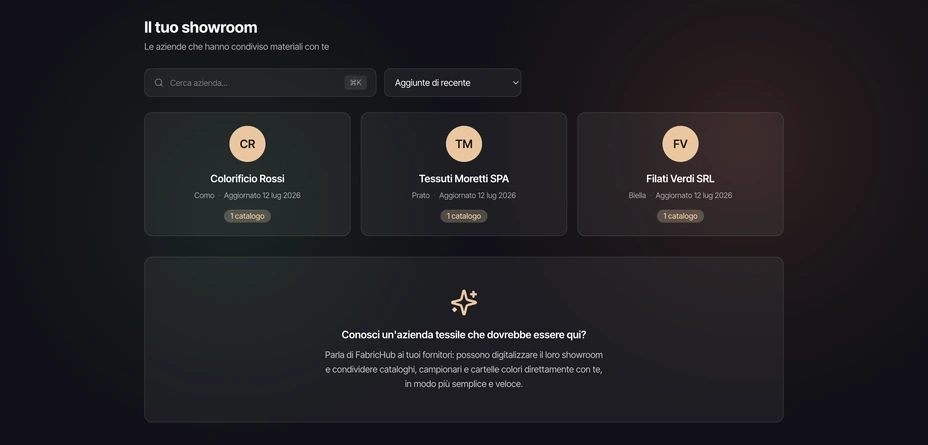The width and height of the screenshot is (928, 445).
Task: Click the Il tuo showroom heading
Action: click(x=201, y=27)
